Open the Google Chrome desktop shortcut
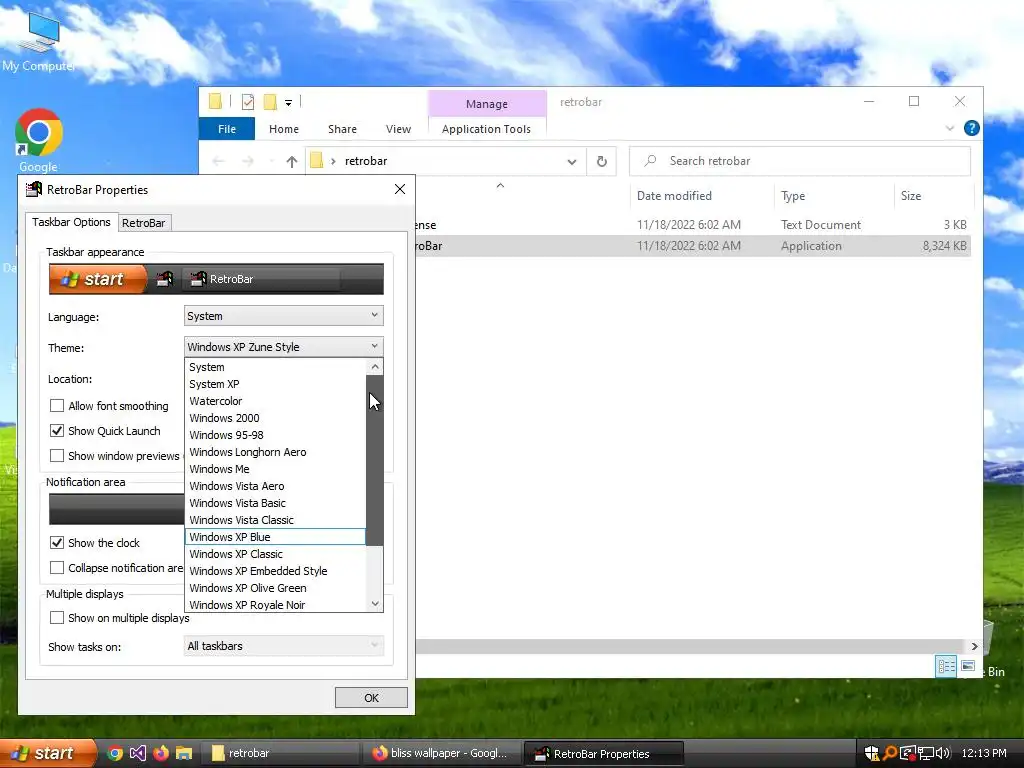1024x768 pixels. click(39, 140)
